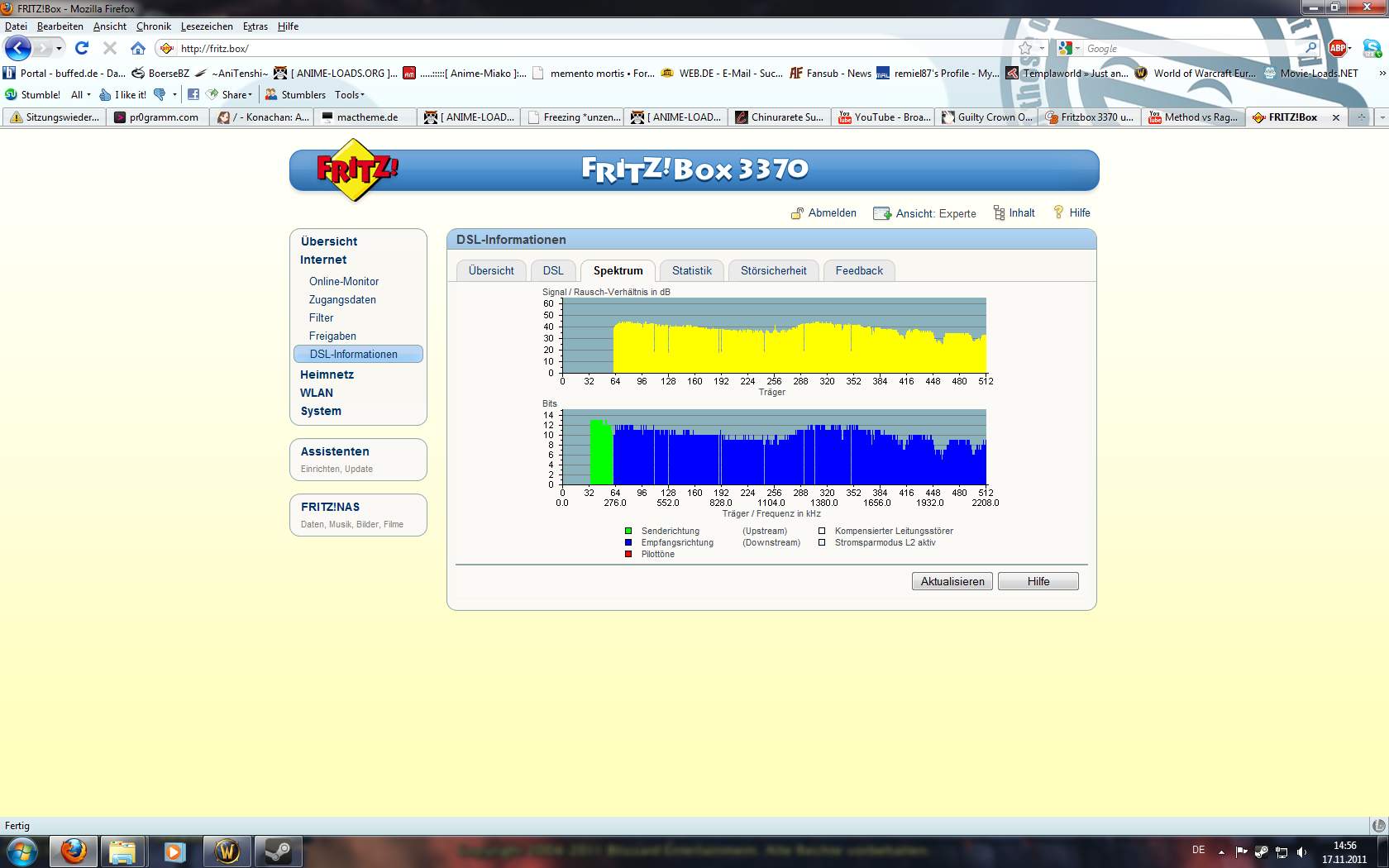Open the Bearbeiten menu
1389x868 pixels.
60,26
